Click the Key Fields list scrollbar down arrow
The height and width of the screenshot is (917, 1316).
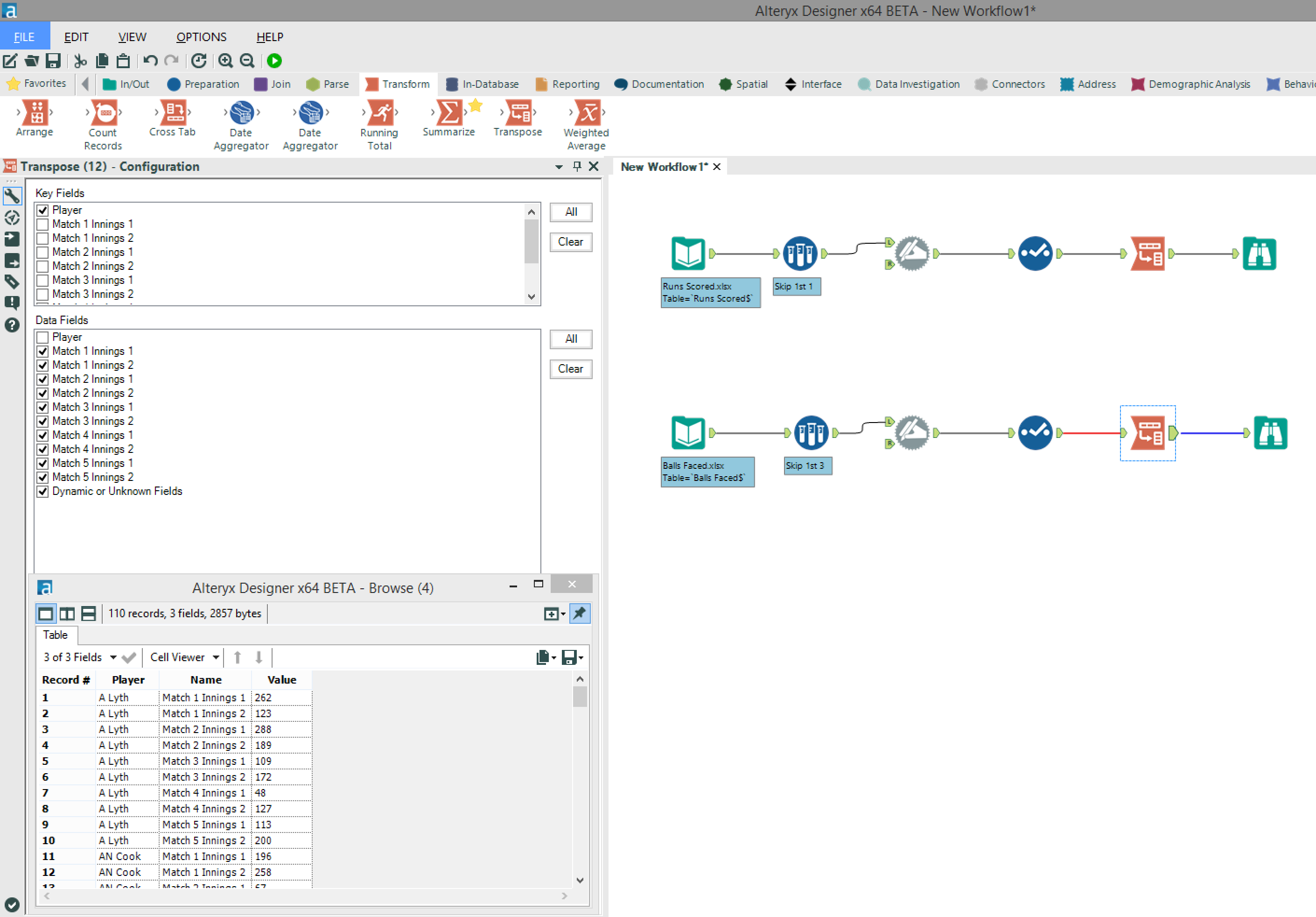tap(532, 296)
